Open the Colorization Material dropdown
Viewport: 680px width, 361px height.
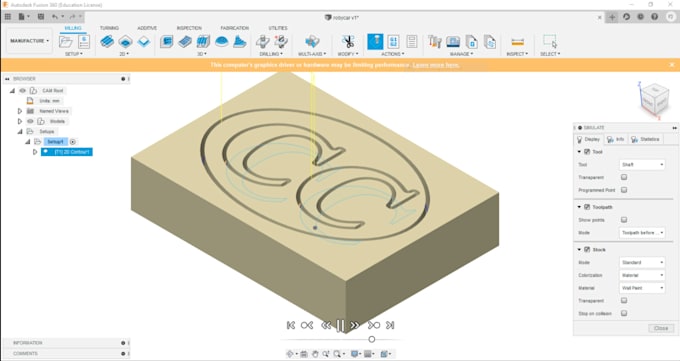642,275
